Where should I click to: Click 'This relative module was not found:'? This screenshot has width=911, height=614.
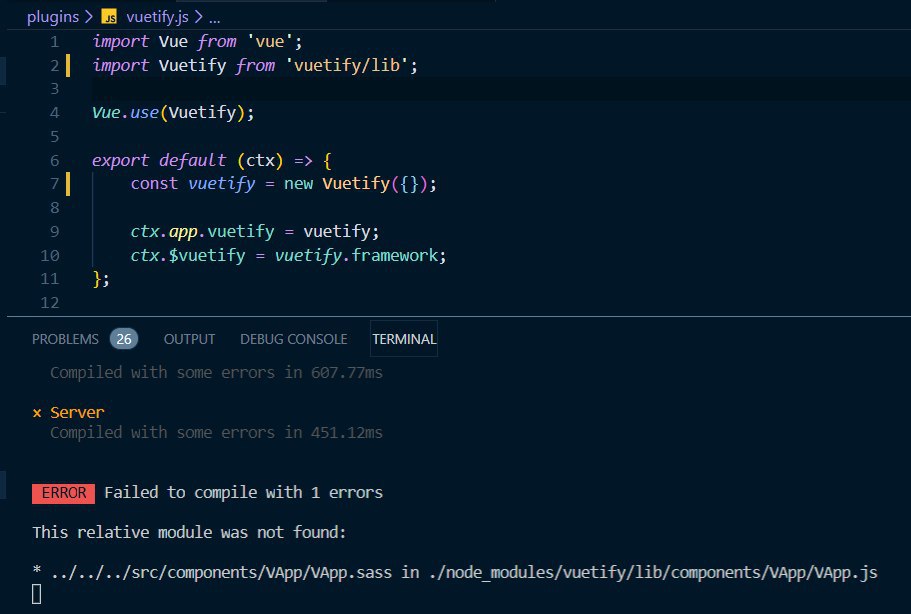(x=189, y=532)
